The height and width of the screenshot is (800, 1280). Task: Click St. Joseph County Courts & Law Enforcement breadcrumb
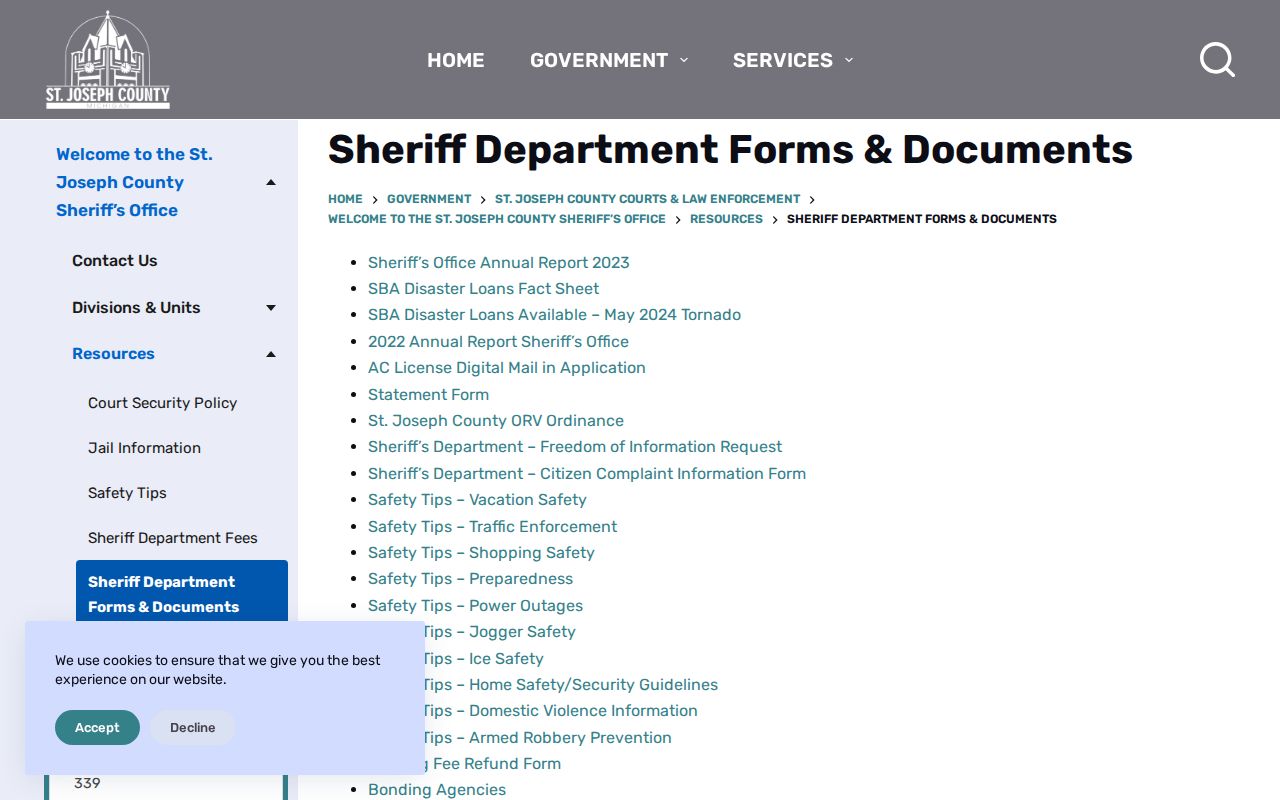(x=647, y=199)
